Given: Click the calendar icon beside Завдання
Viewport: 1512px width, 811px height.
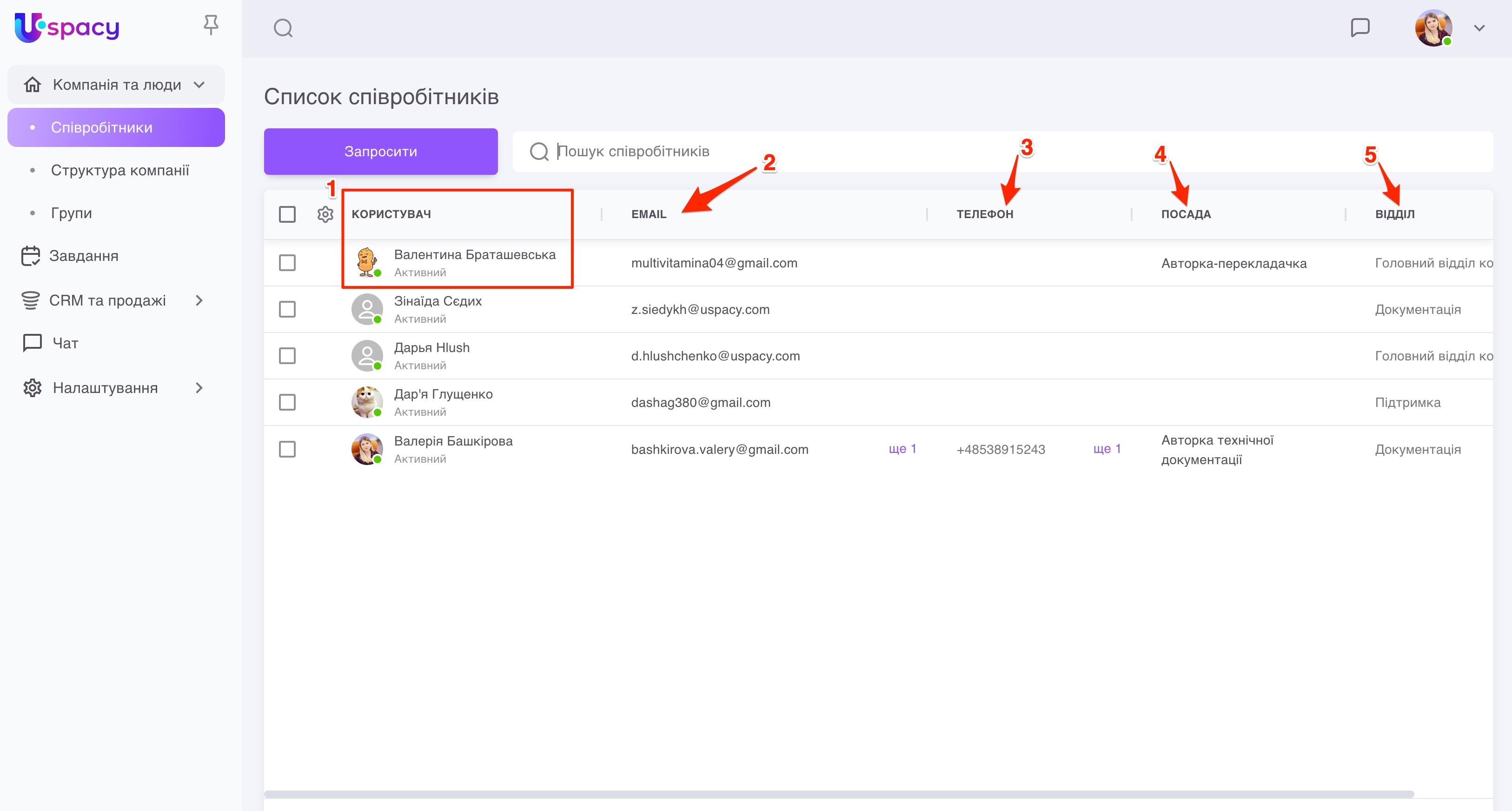Looking at the screenshot, I should pos(31,255).
